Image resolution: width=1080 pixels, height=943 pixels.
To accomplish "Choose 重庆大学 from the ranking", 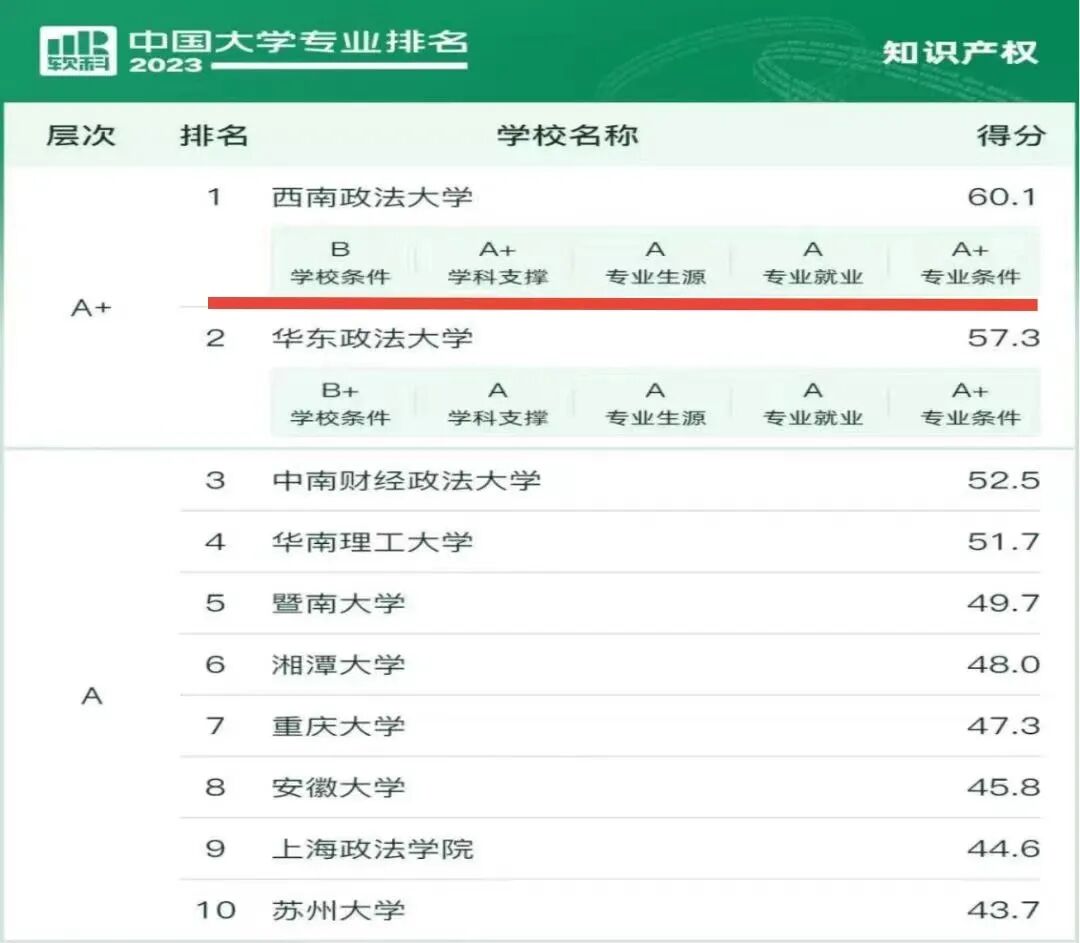I will pos(338,726).
